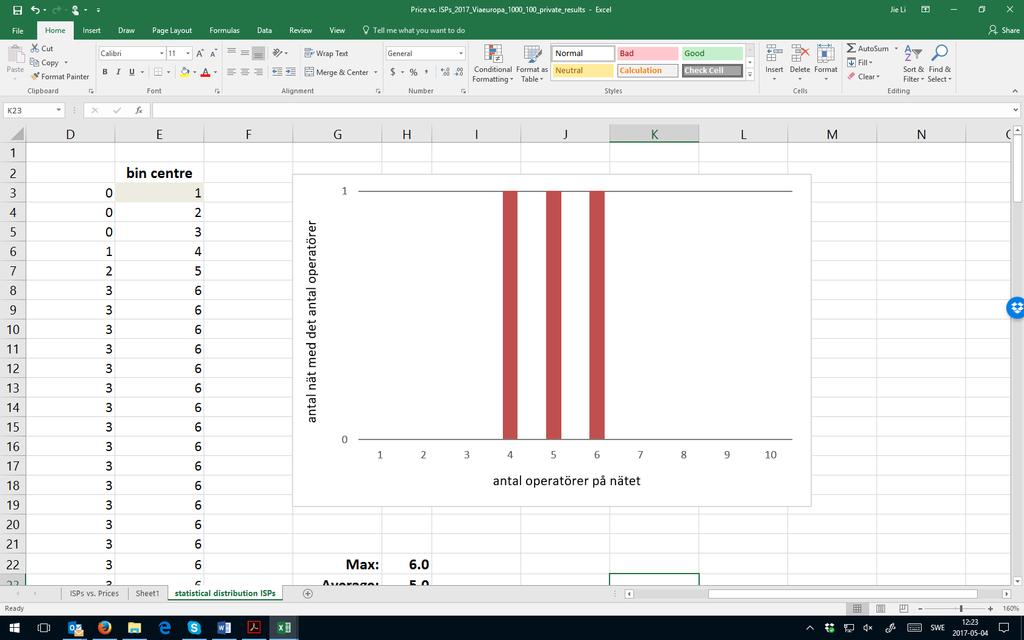
Task: Switch to the Data ribbon tab
Action: point(264,30)
